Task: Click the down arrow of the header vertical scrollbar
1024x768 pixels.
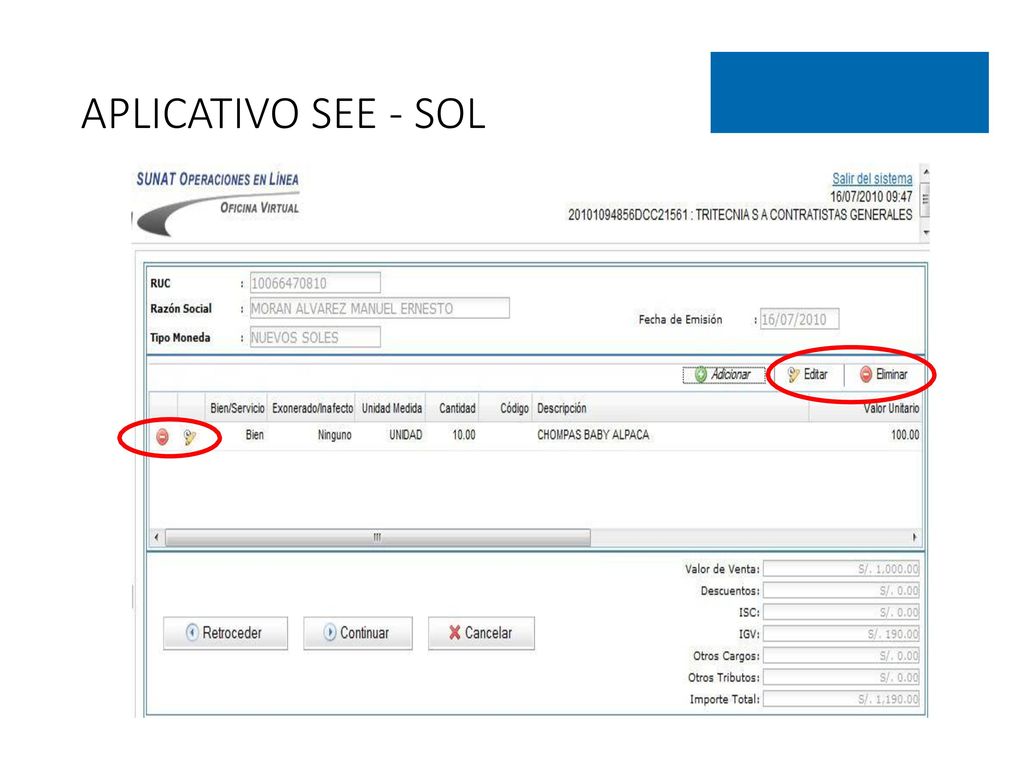Action: coord(925,232)
